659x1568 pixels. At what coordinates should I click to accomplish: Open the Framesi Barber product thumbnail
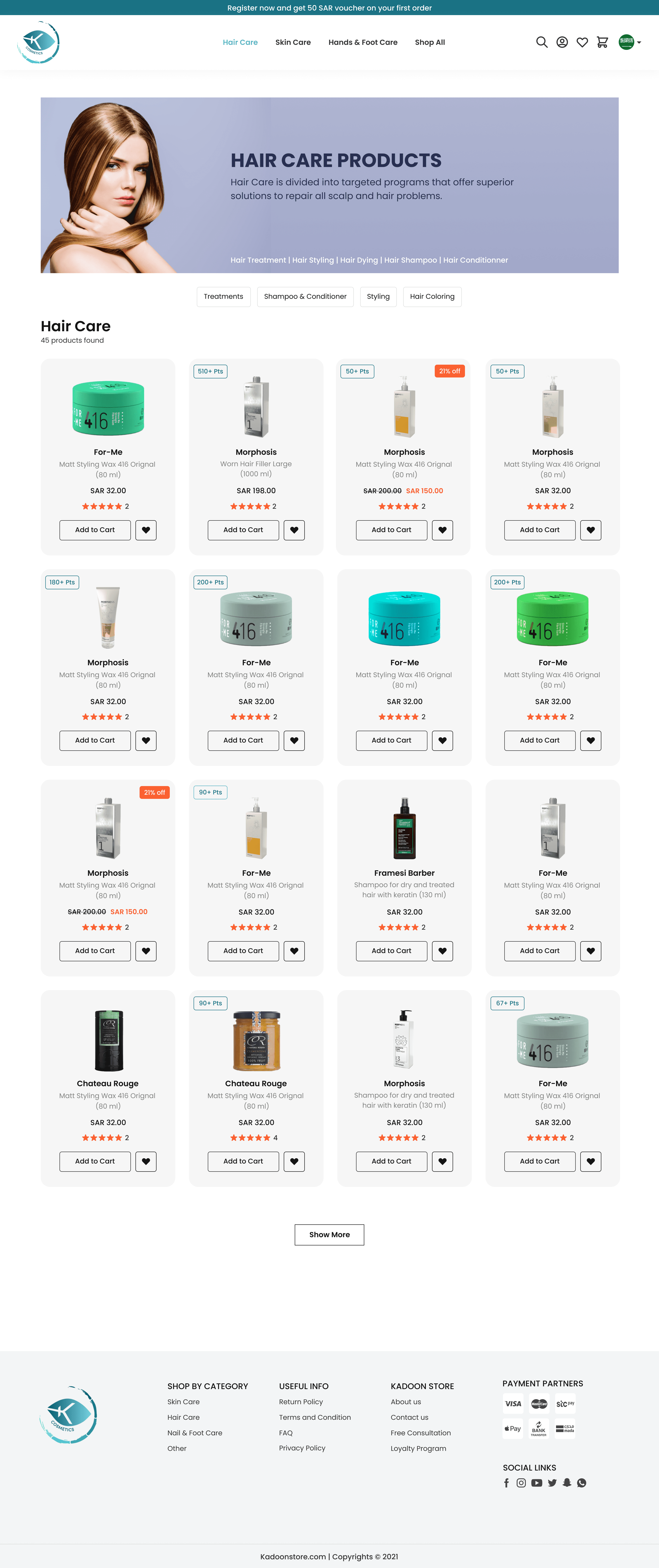[x=404, y=828]
